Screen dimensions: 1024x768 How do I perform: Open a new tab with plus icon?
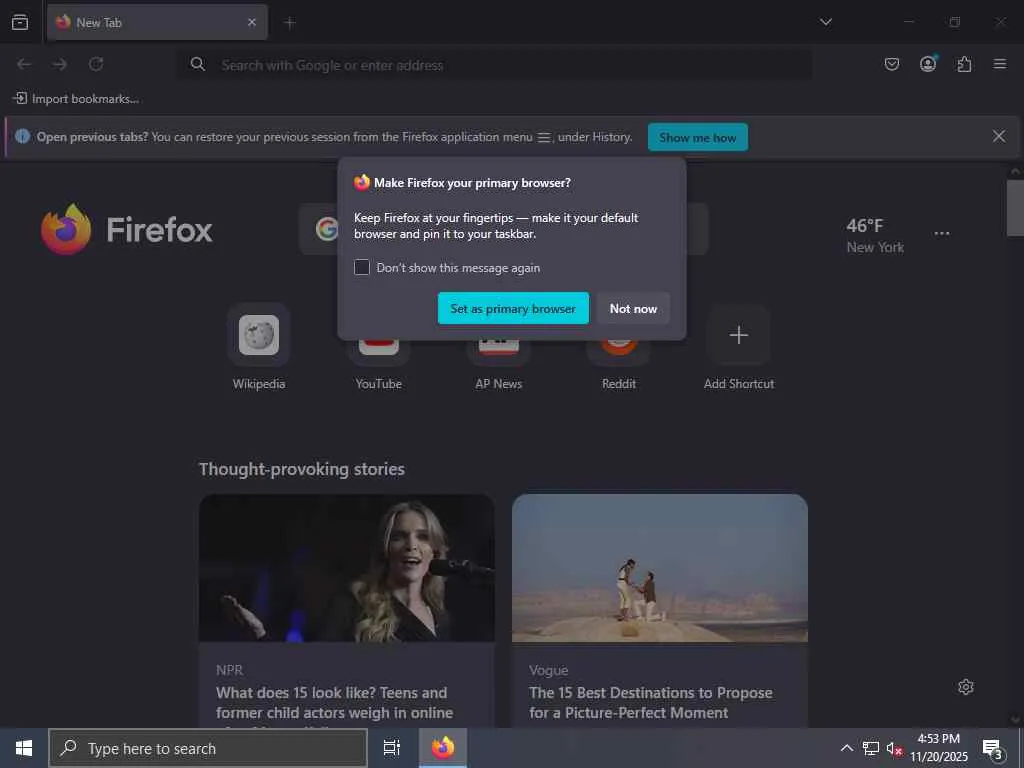click(x=290, y=23)
